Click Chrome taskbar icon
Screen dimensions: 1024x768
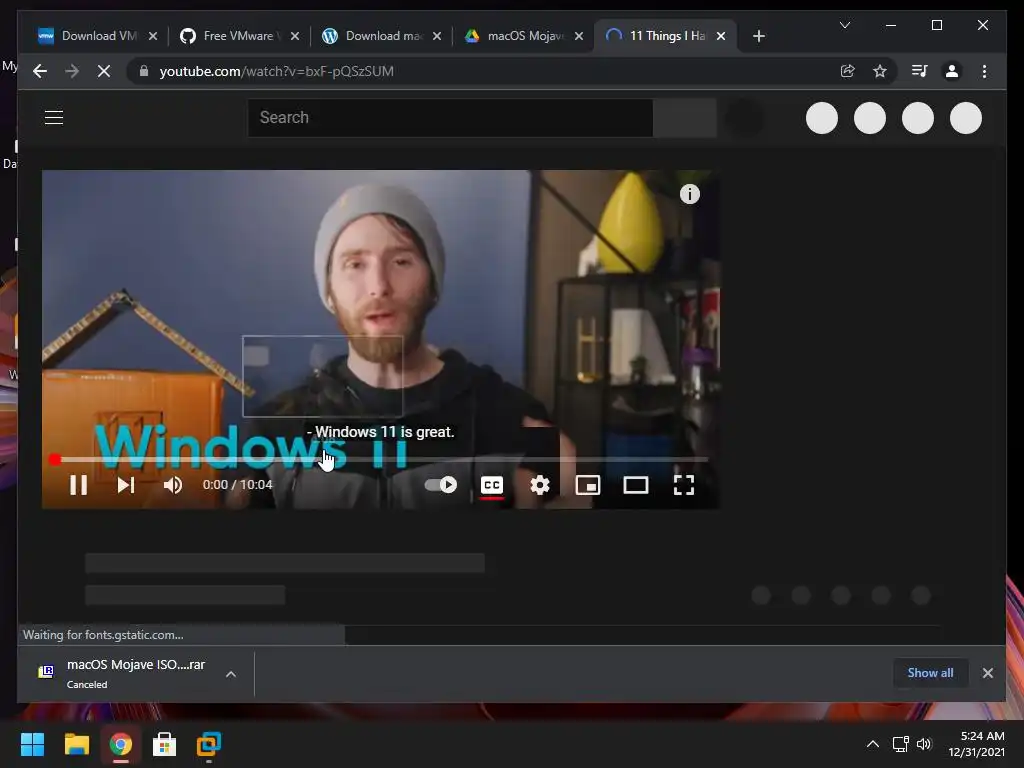(x=121, y=744)
